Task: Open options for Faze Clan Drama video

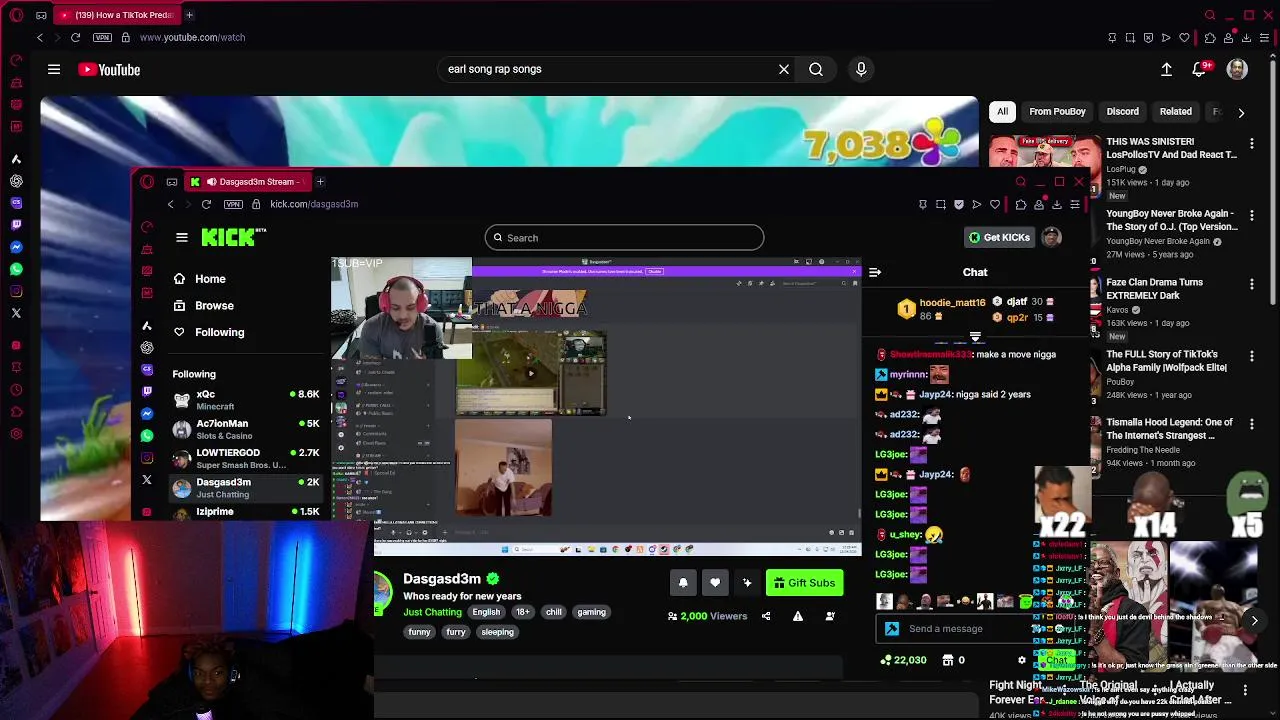Action: [1251, 285]
